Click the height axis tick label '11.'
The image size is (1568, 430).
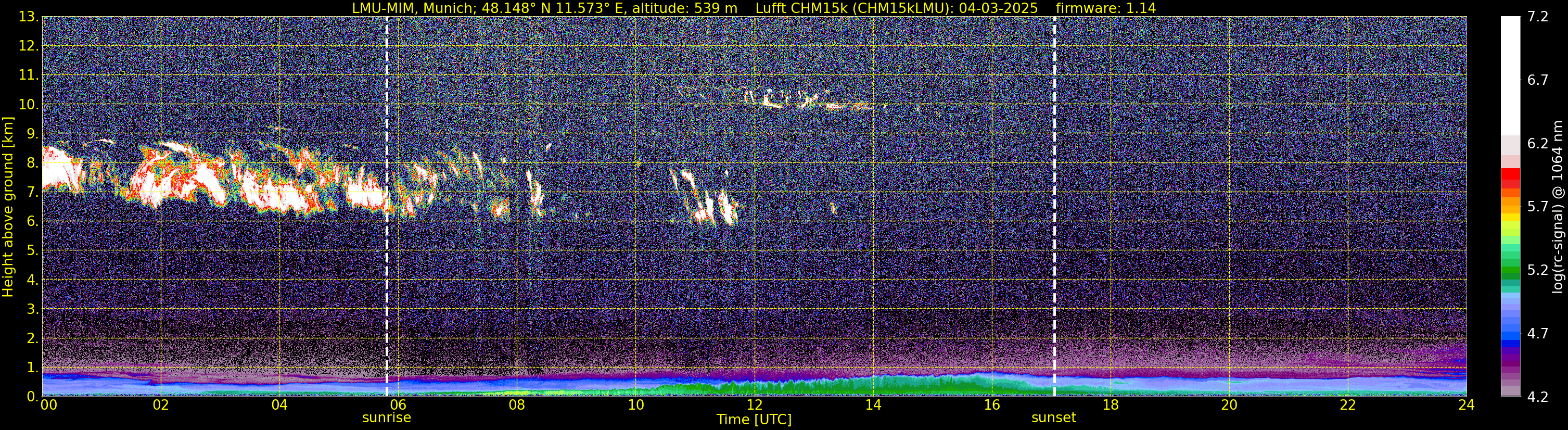click(x=29, y=75)
